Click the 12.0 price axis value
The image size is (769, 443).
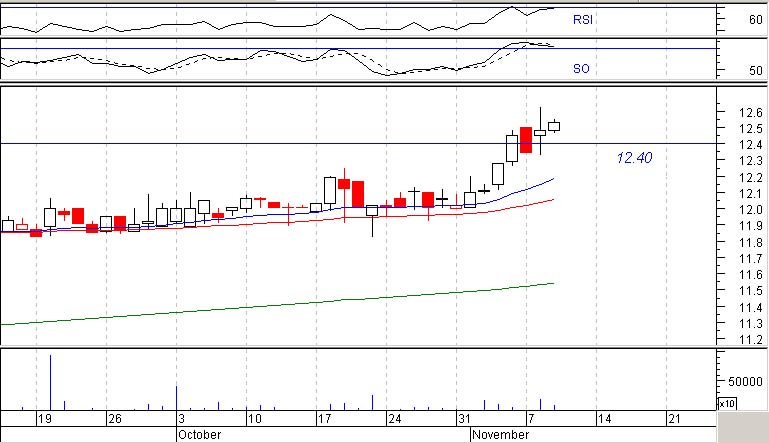(x=750, y=209)
